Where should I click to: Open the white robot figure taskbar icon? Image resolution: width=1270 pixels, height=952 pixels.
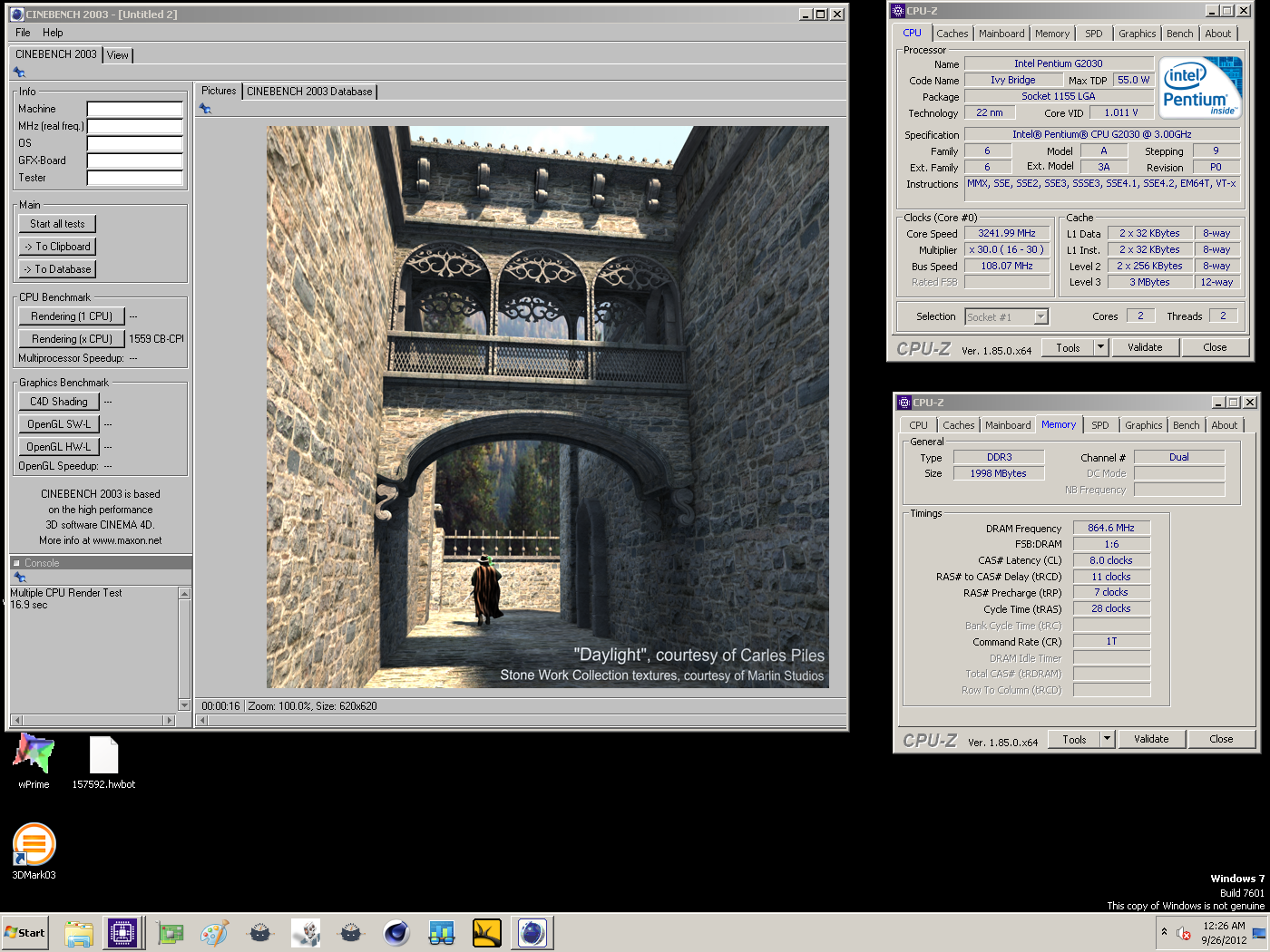tap(306, 933)
